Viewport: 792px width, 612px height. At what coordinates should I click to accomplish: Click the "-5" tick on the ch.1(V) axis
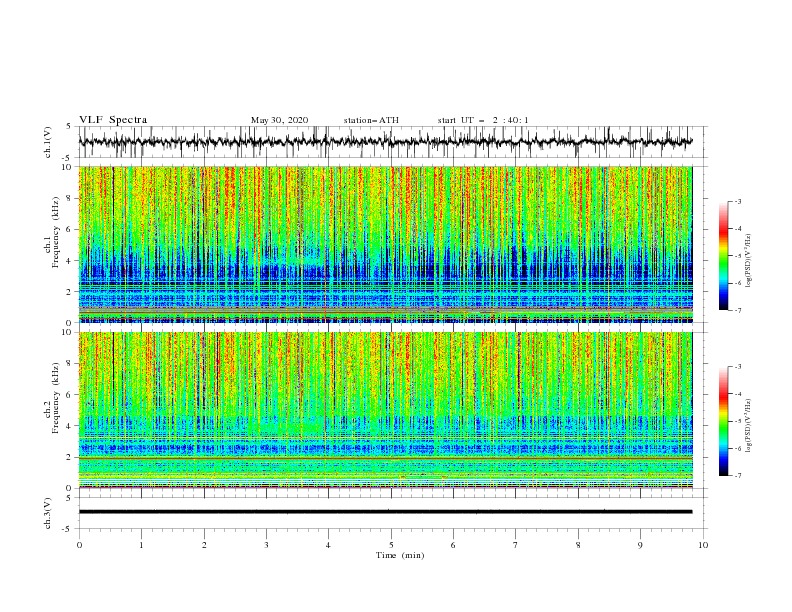(x=68, y=157)
